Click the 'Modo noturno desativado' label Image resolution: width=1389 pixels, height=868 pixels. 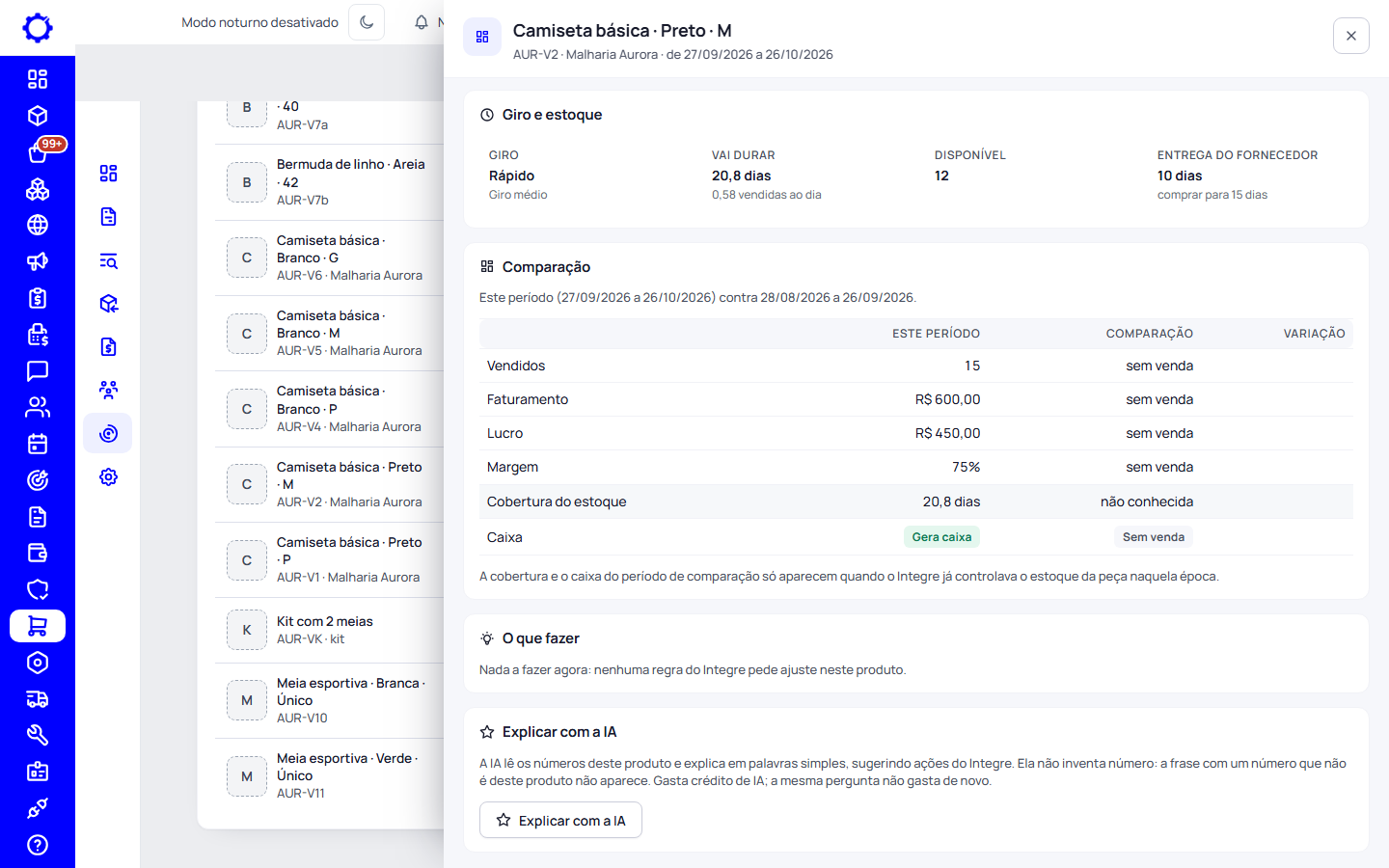[260, 22]
